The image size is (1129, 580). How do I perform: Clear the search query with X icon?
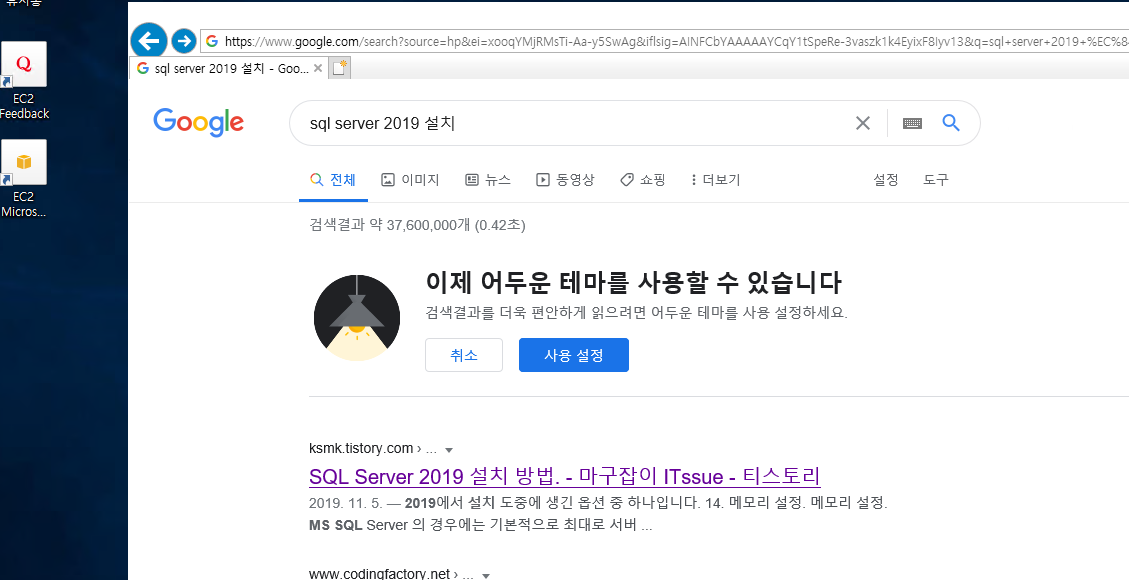863,123
